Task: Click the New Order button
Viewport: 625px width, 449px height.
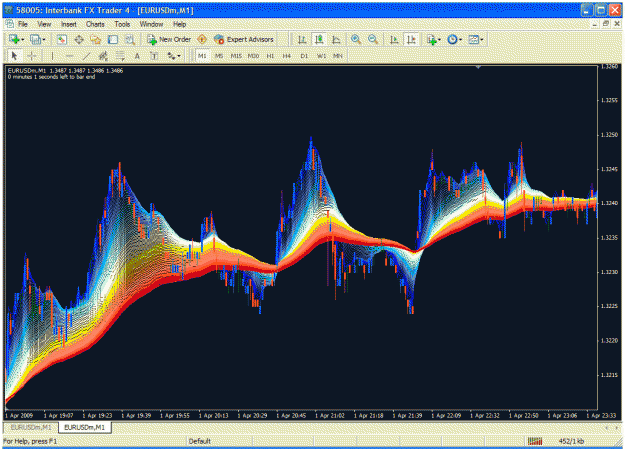Action: pos(169,39)
